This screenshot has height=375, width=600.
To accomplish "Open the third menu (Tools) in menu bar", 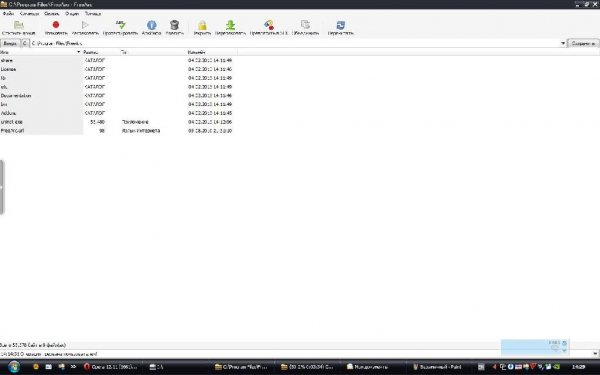I will click(52, 13).
